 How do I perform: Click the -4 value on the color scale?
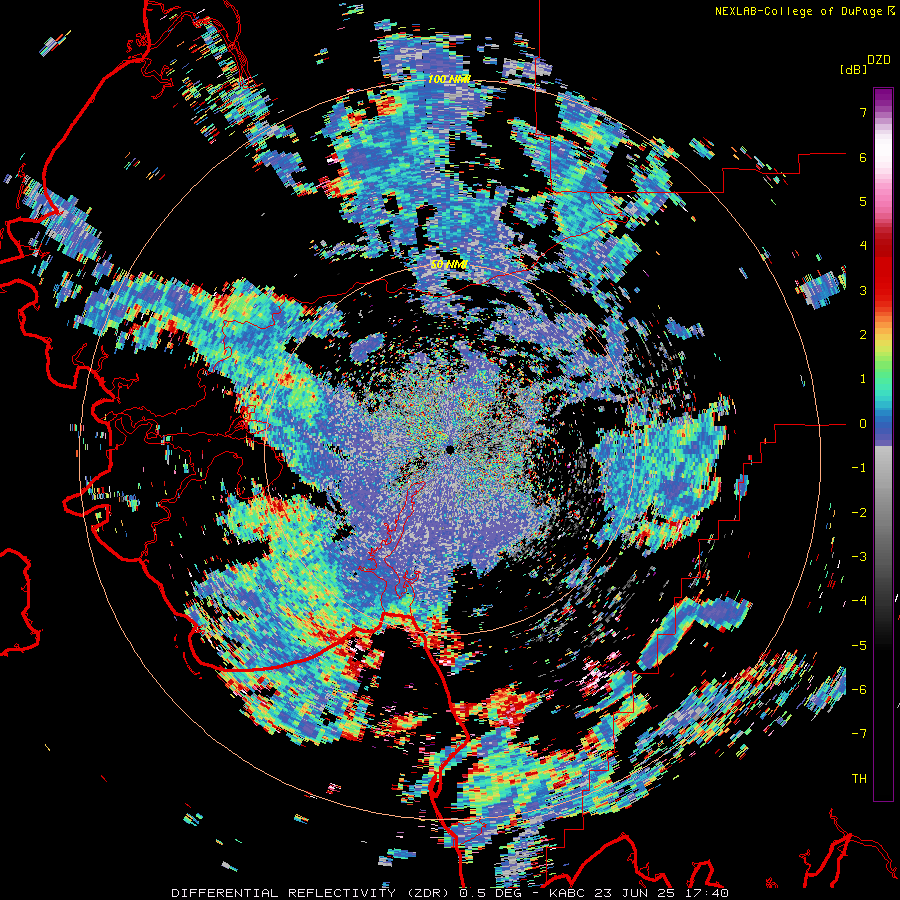point(859,601)
